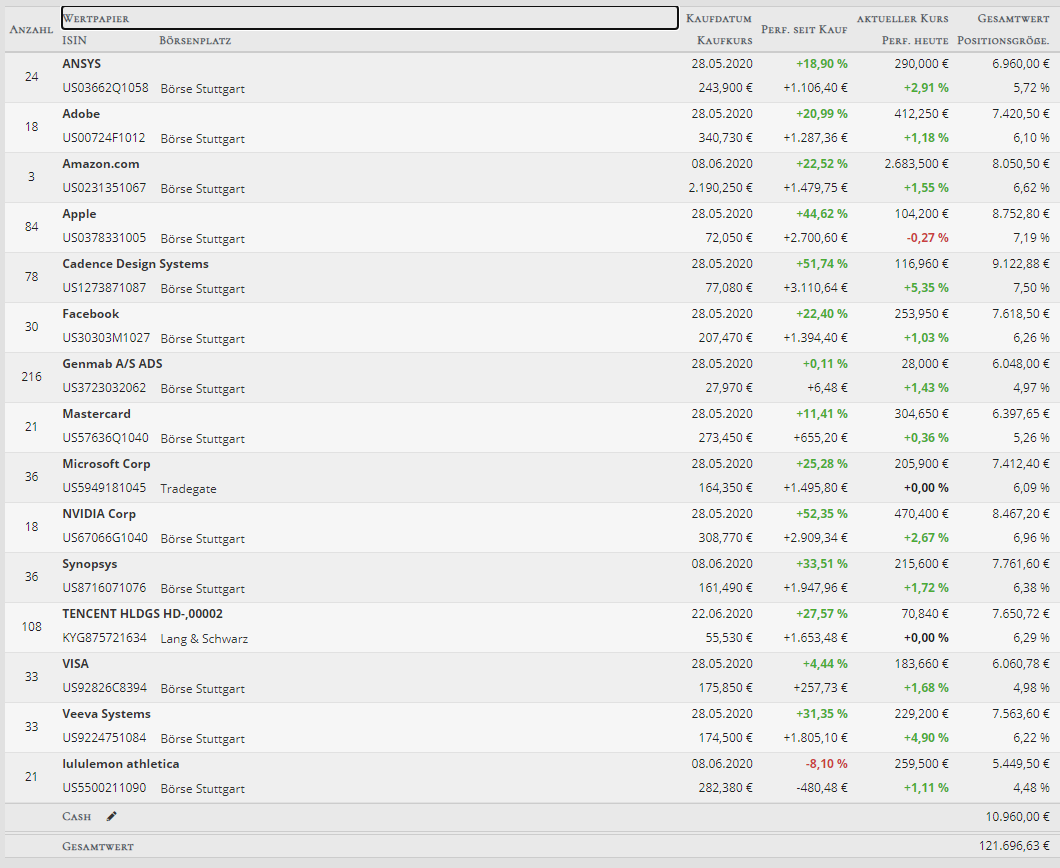Click the Tradegate exchange label
The width and height of the screenshot is (1060, 868).
188,489
